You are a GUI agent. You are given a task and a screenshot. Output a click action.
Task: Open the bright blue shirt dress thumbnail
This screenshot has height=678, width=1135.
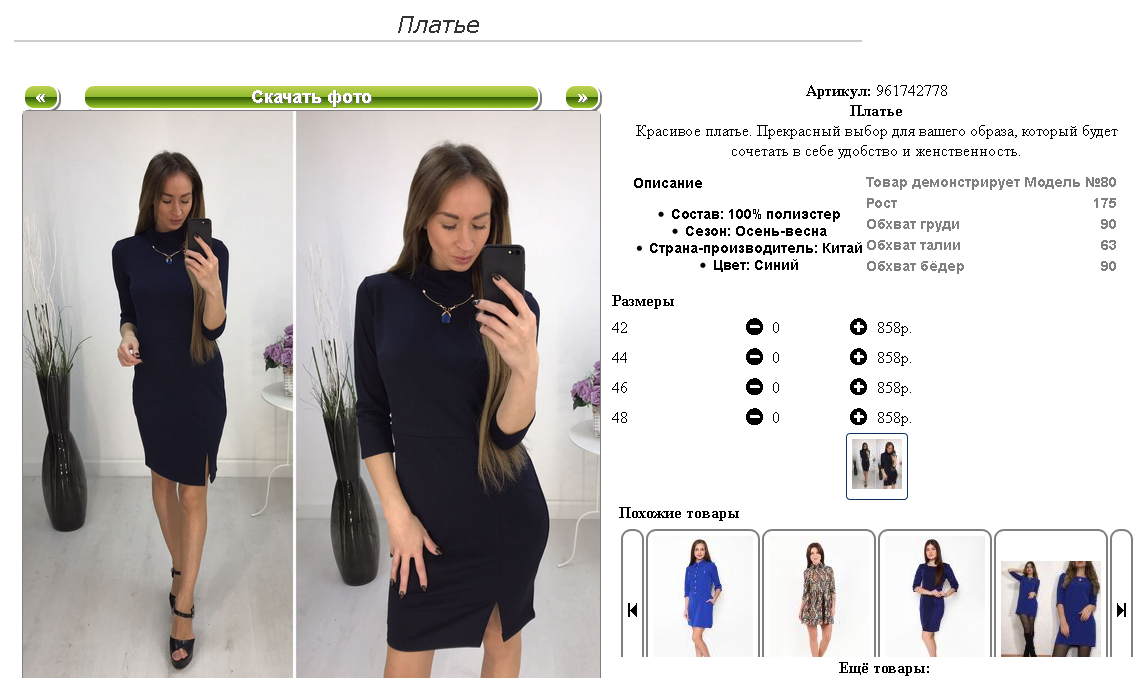coord(702,595)
